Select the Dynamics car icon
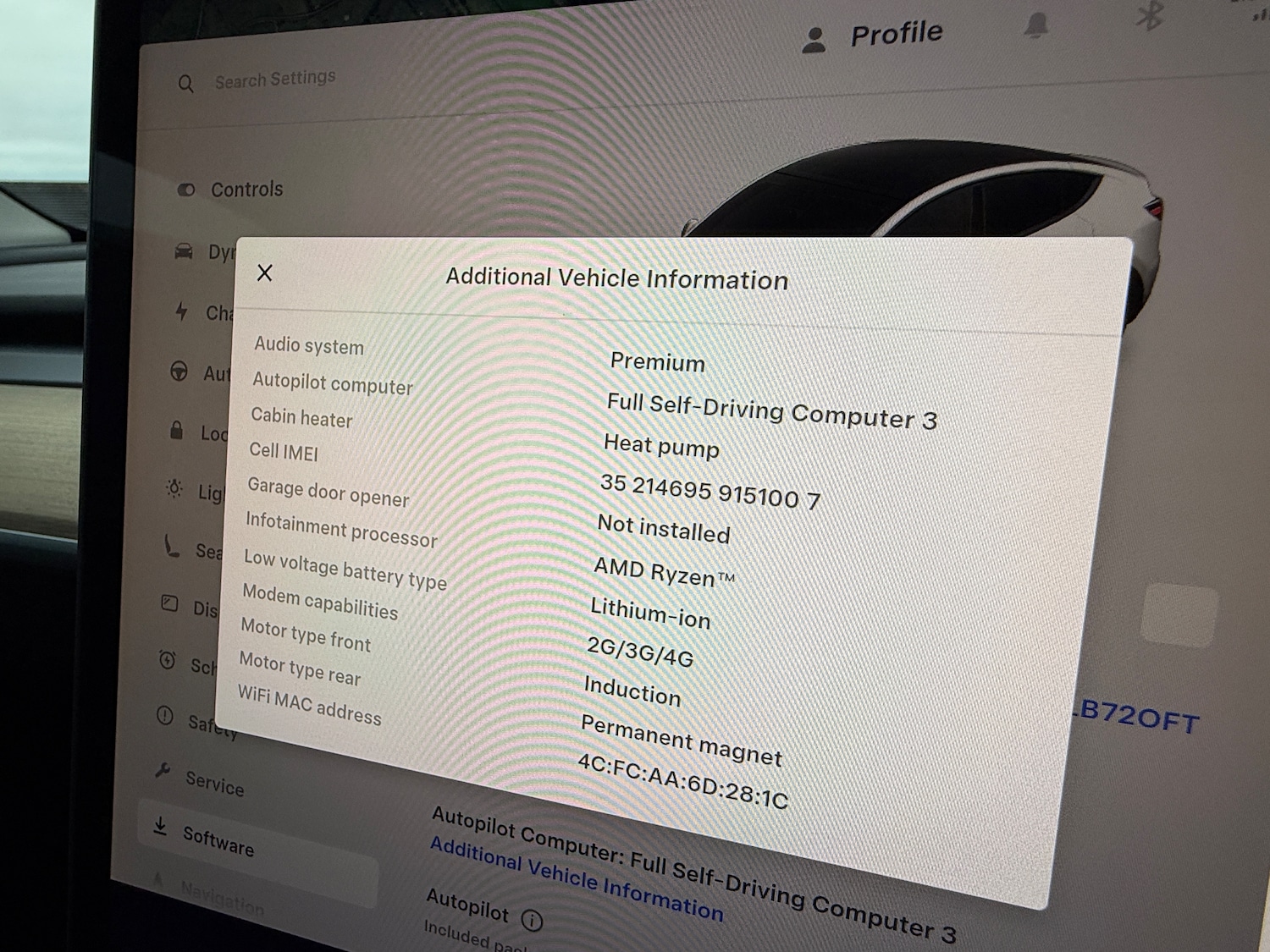 coord(184,251)
